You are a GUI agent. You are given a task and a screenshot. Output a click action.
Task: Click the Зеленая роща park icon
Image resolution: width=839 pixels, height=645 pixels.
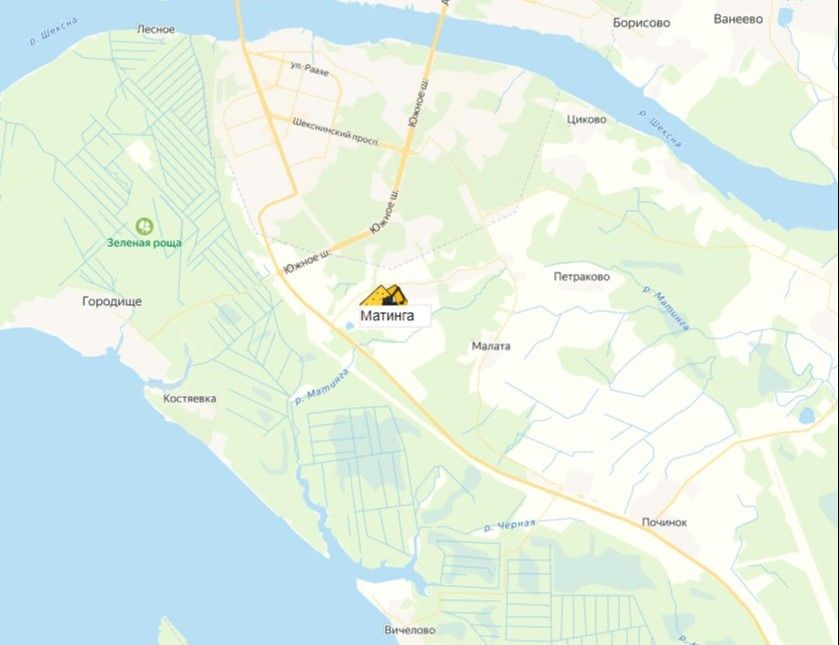click(144, 226)
